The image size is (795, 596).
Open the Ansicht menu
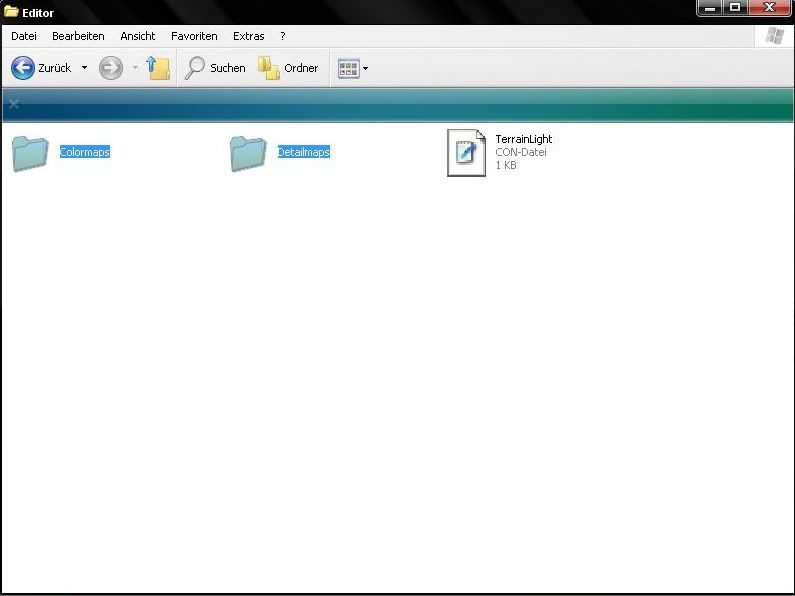(x=138, y=36)
